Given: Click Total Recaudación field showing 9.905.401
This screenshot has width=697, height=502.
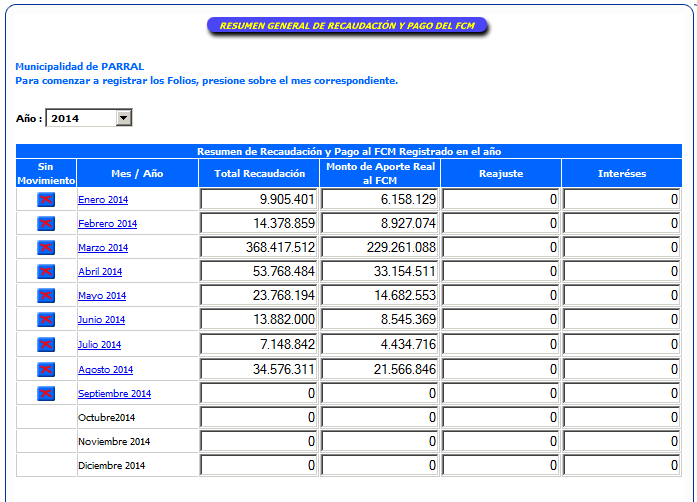Looking at the screenshot, I should pos(259,199).
